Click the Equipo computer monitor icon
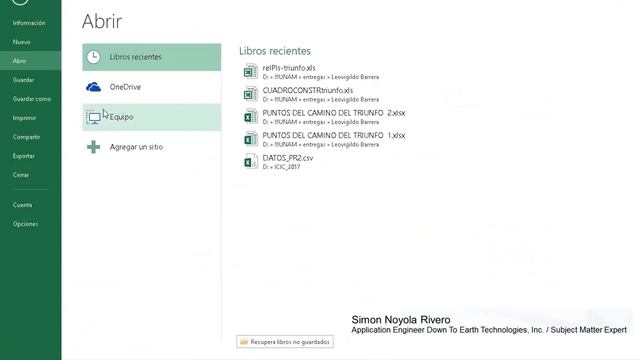The height and width of the screenshot is (360, 640). pyautogui.click(x=93, y=118)
